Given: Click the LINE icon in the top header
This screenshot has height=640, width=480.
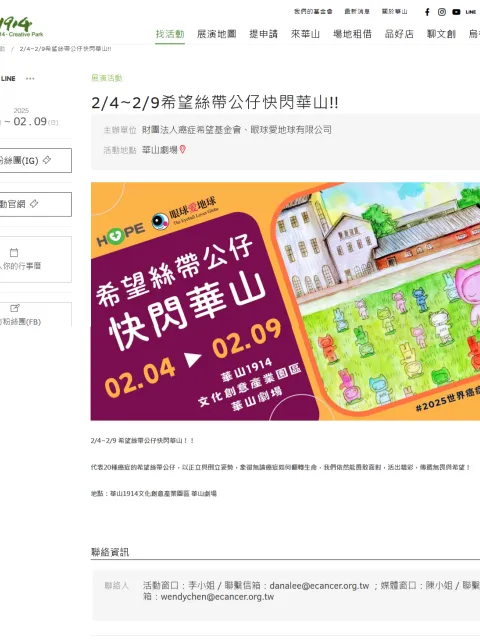Looking at the screenshot, I should 471,12.
